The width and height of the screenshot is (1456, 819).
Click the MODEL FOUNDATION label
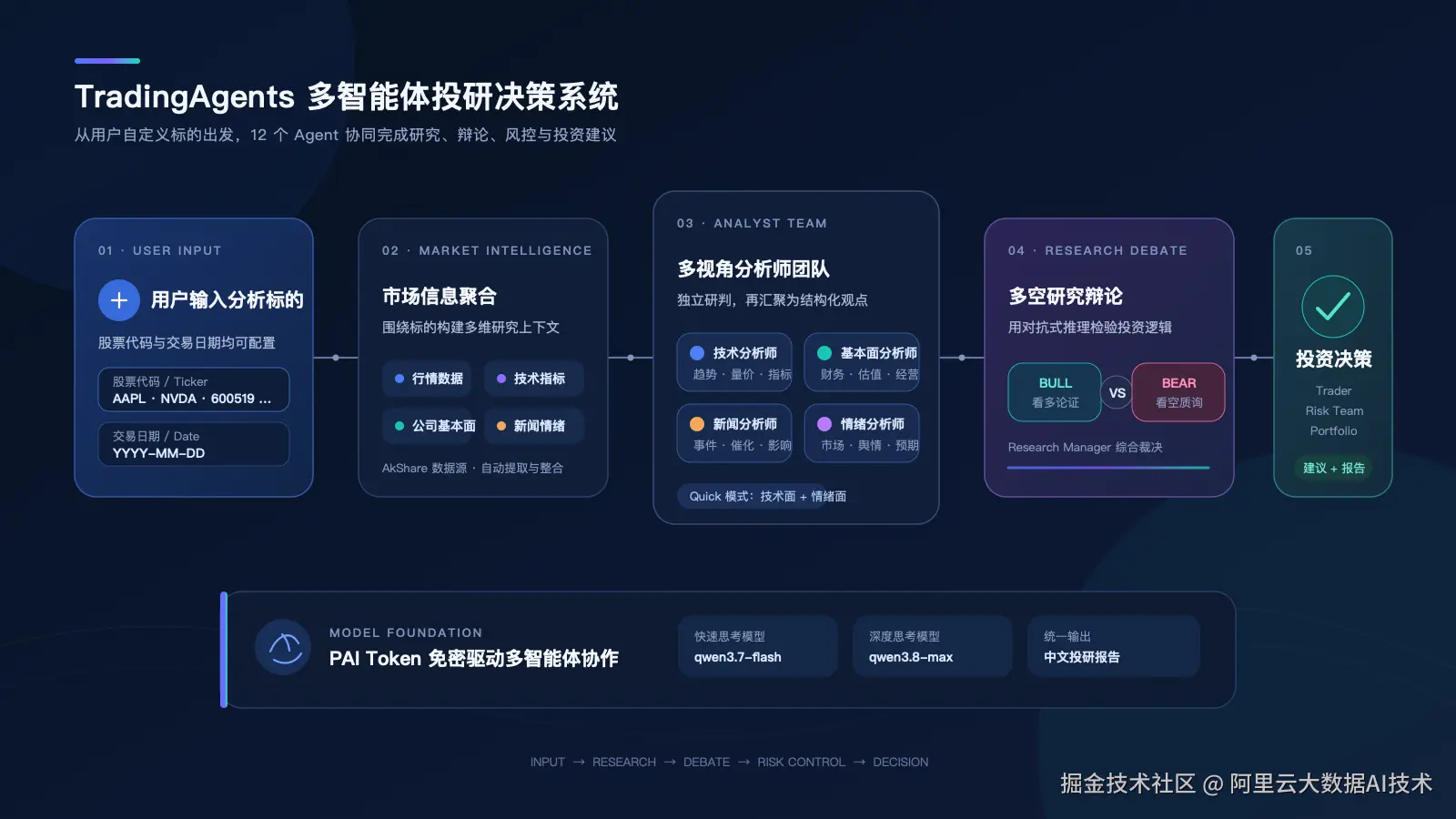click(x=406, y=632)
